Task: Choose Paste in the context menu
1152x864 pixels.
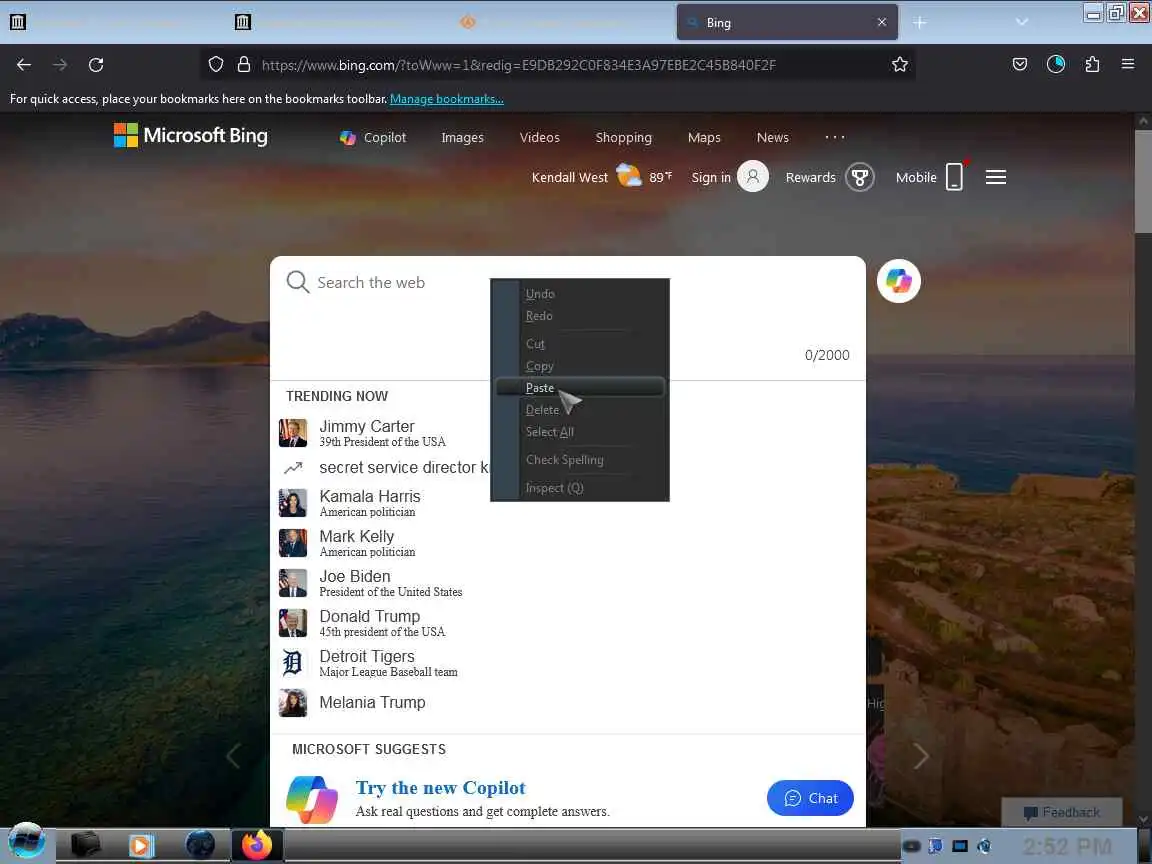Action: coord(580,387)
